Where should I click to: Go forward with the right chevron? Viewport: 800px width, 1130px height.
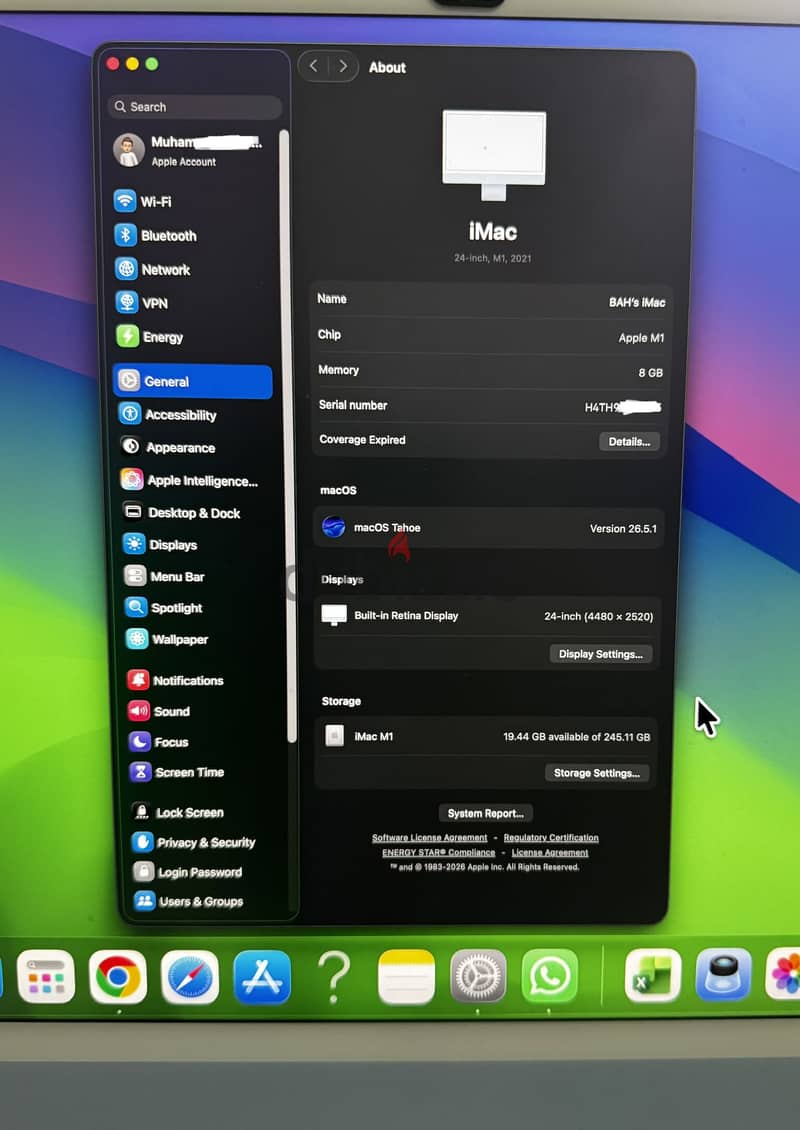[x=344, y=66]
